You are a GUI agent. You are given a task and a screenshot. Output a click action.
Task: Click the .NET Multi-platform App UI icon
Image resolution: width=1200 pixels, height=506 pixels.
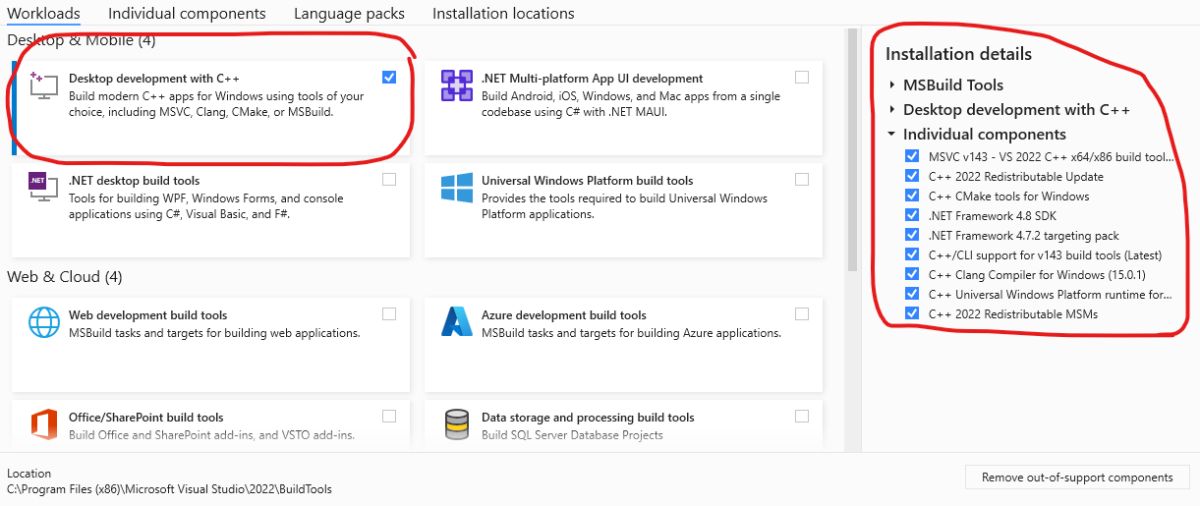pyautogui.click(x=457, y=86)
